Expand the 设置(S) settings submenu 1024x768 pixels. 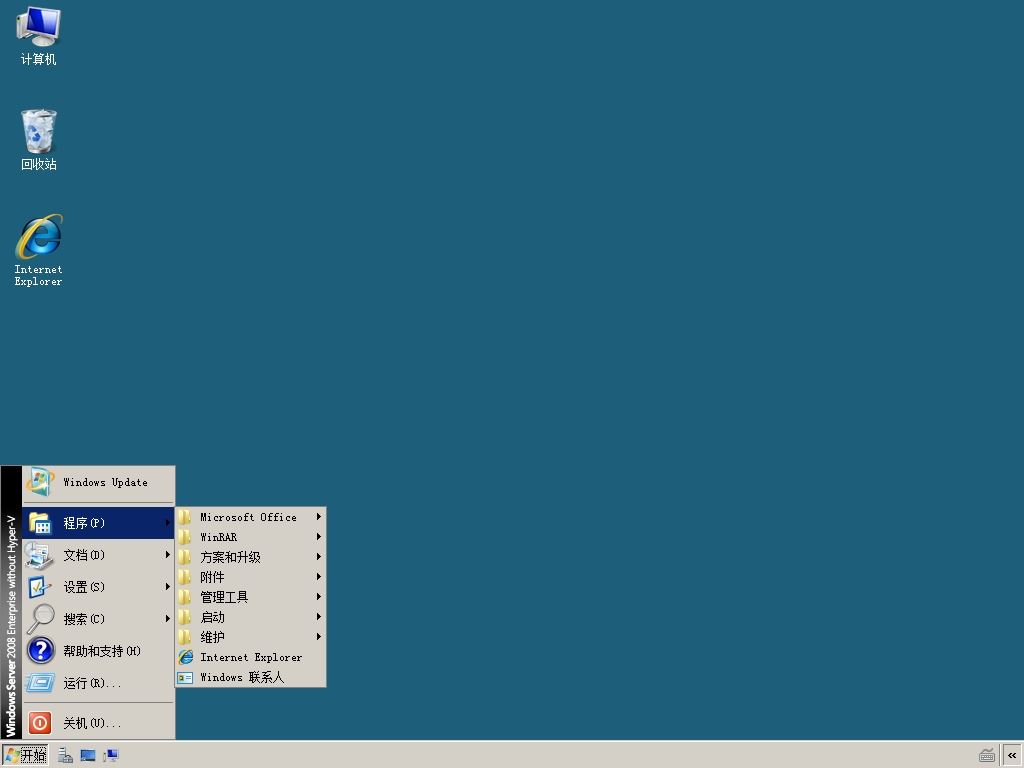99,587
